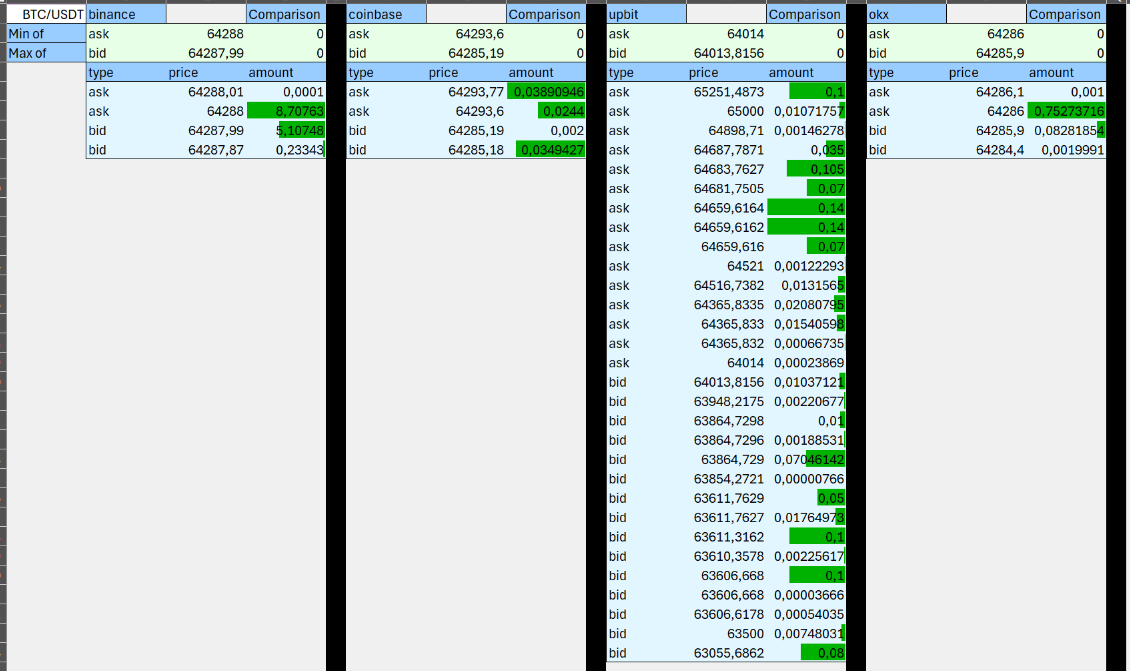Click upbit bid price 63948,2175

tap(726, 402)
